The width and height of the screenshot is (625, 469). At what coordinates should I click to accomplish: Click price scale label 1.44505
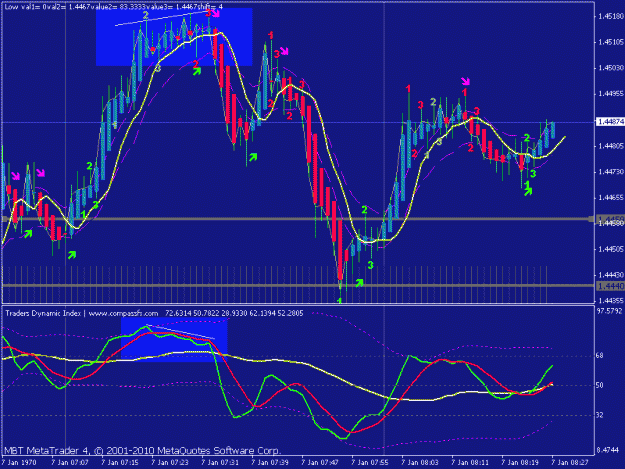(610, 249)
